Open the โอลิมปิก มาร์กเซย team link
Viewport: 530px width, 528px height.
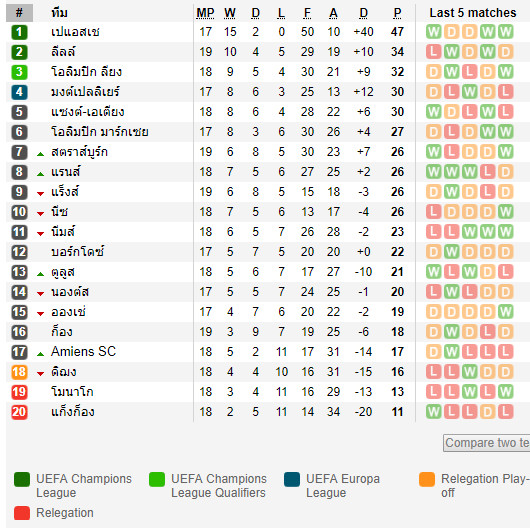click(x=100, y=132)
